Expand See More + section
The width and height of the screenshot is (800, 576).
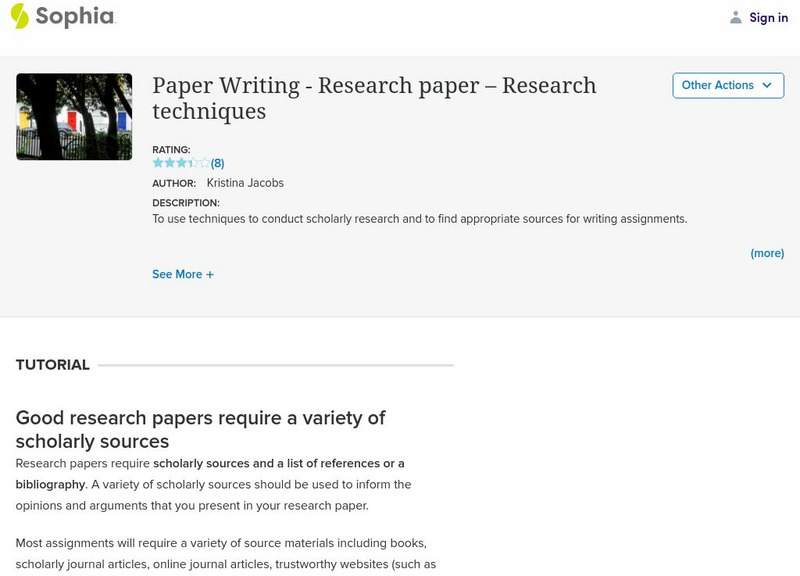point(183,274)
